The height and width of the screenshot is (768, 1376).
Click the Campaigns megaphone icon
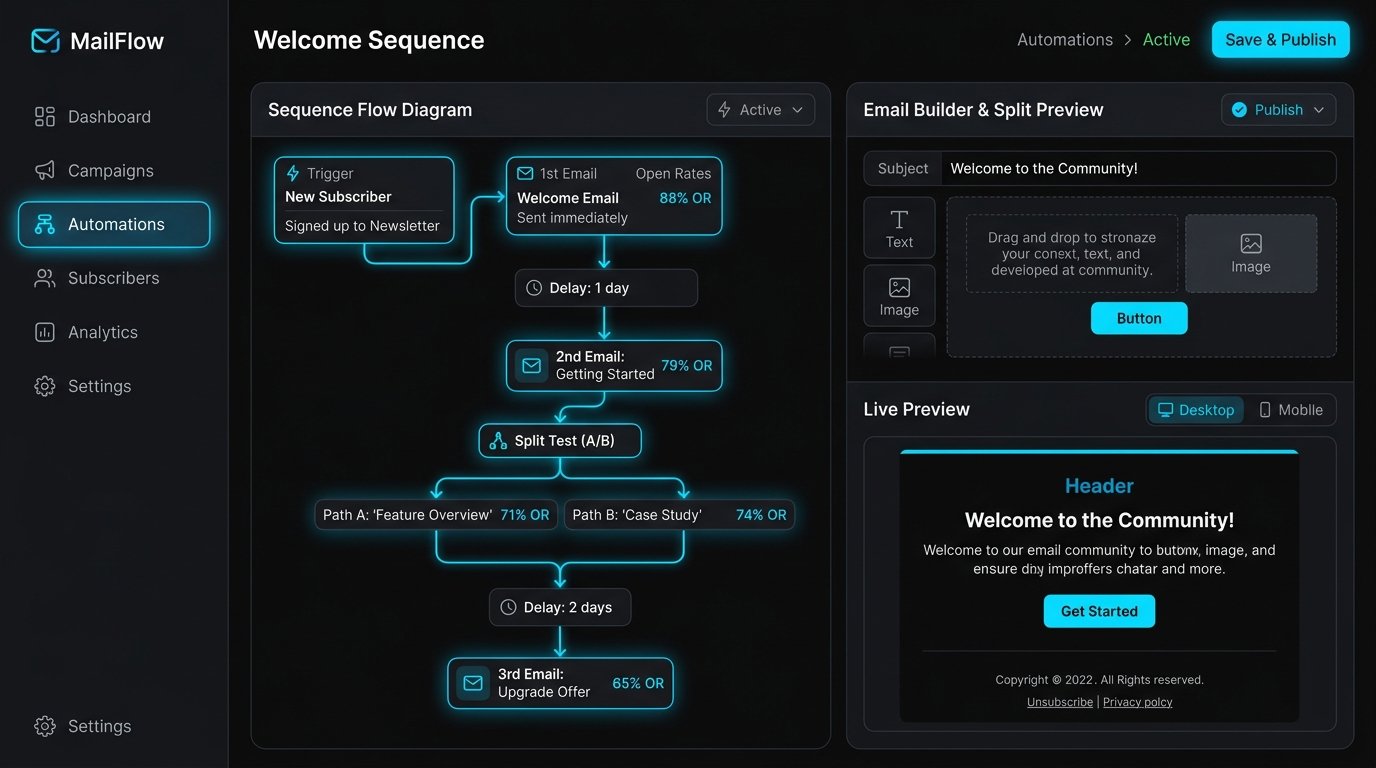point(45,171)
